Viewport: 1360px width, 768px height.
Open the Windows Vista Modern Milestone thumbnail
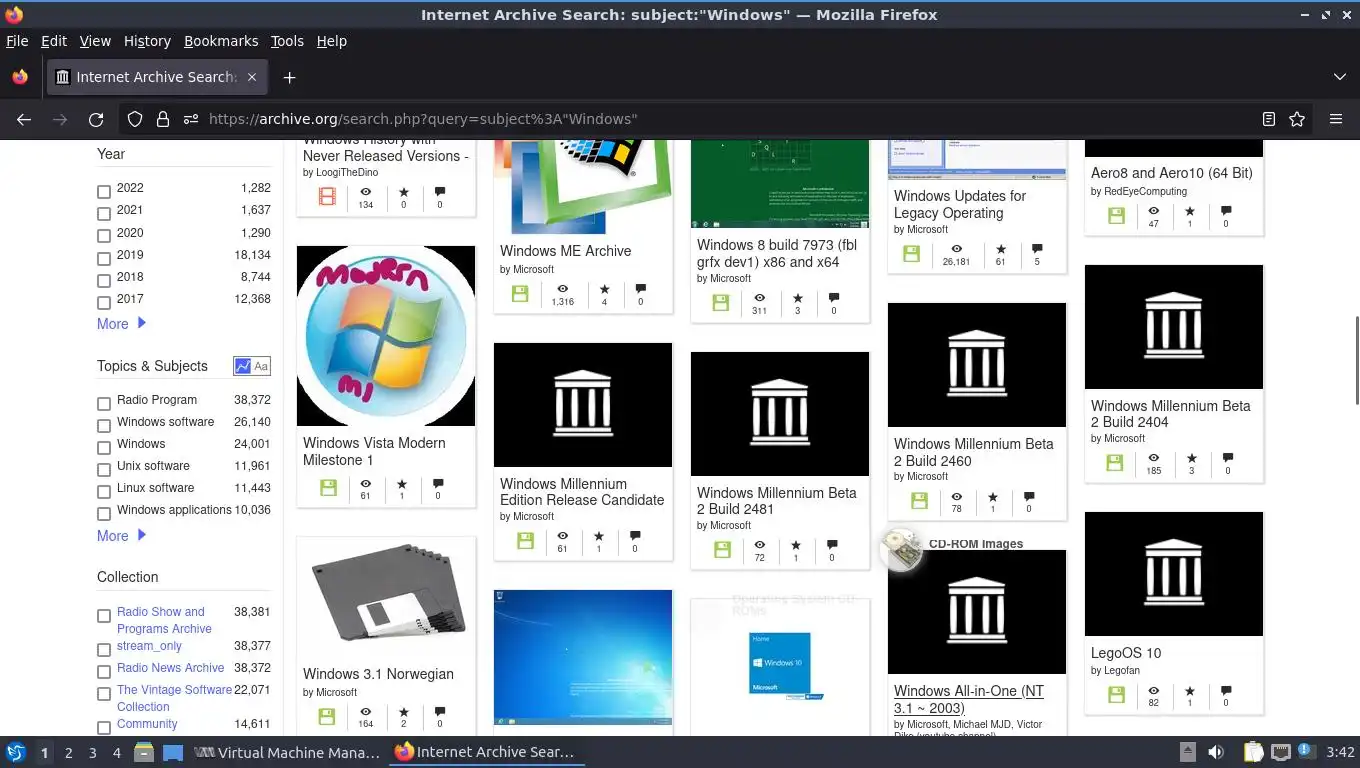(x=386, y=336)
